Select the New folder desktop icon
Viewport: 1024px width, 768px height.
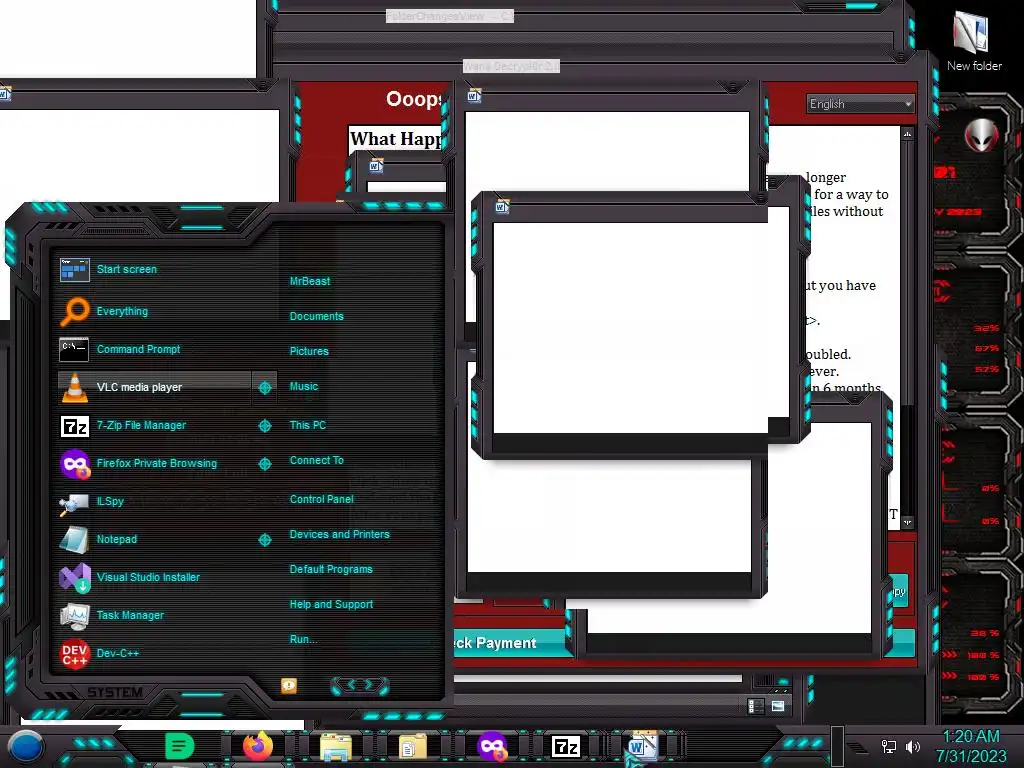point(973,40)
